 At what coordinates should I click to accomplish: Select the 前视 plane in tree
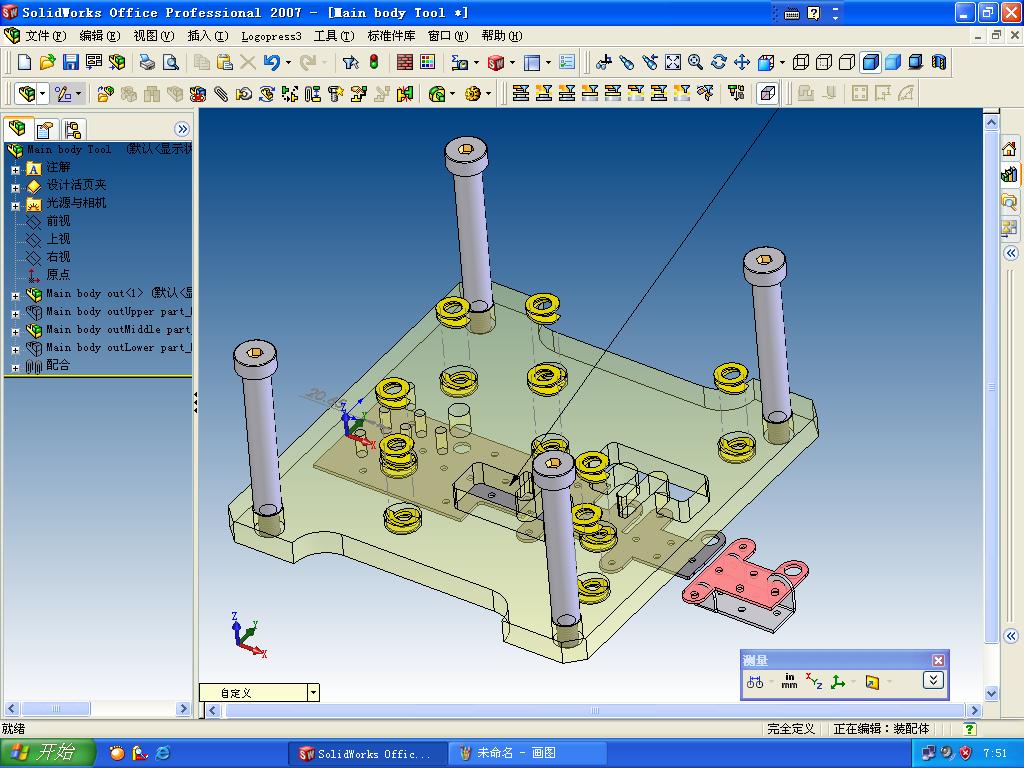(58, 221)
